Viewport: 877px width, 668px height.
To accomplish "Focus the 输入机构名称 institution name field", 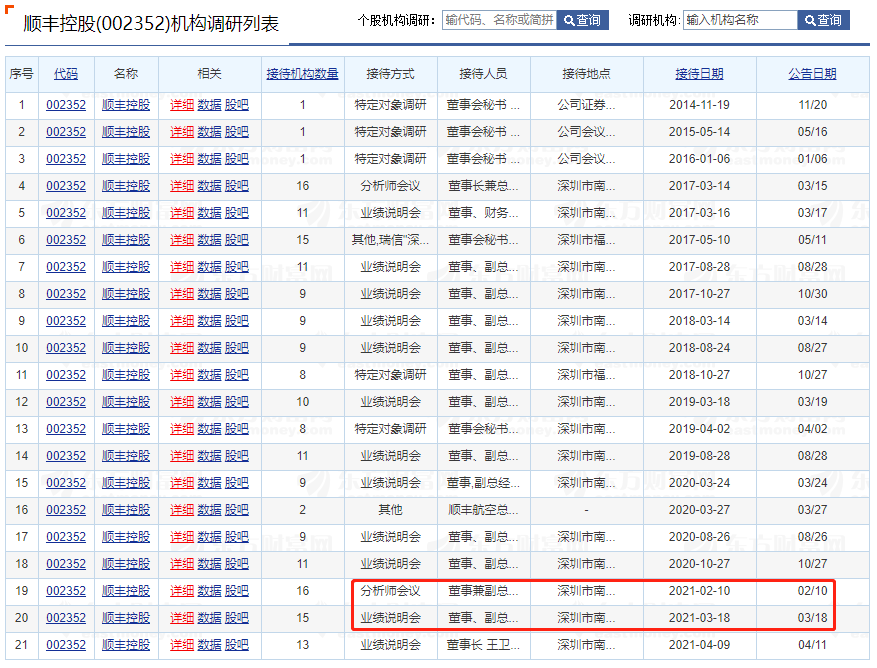I will pyautogui.click(x=740, y=20).
